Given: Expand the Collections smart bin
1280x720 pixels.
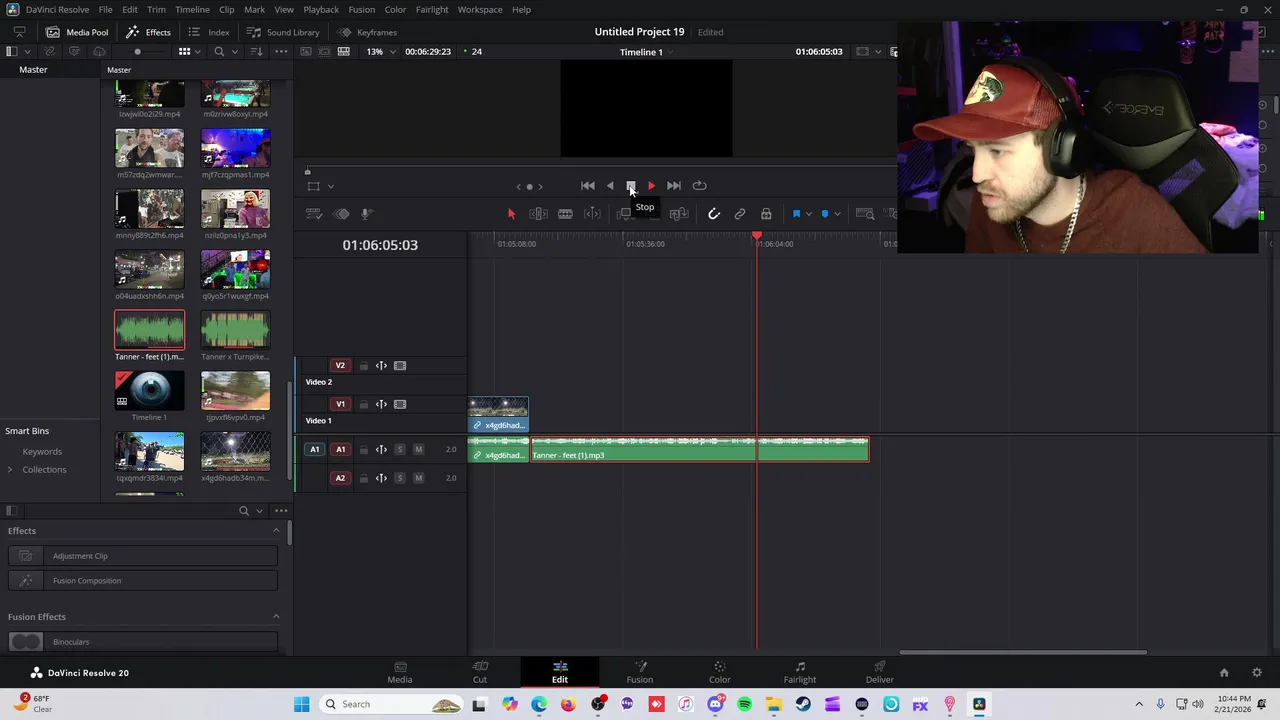Looking at the screenshot, I should click(x=10, y=470).
